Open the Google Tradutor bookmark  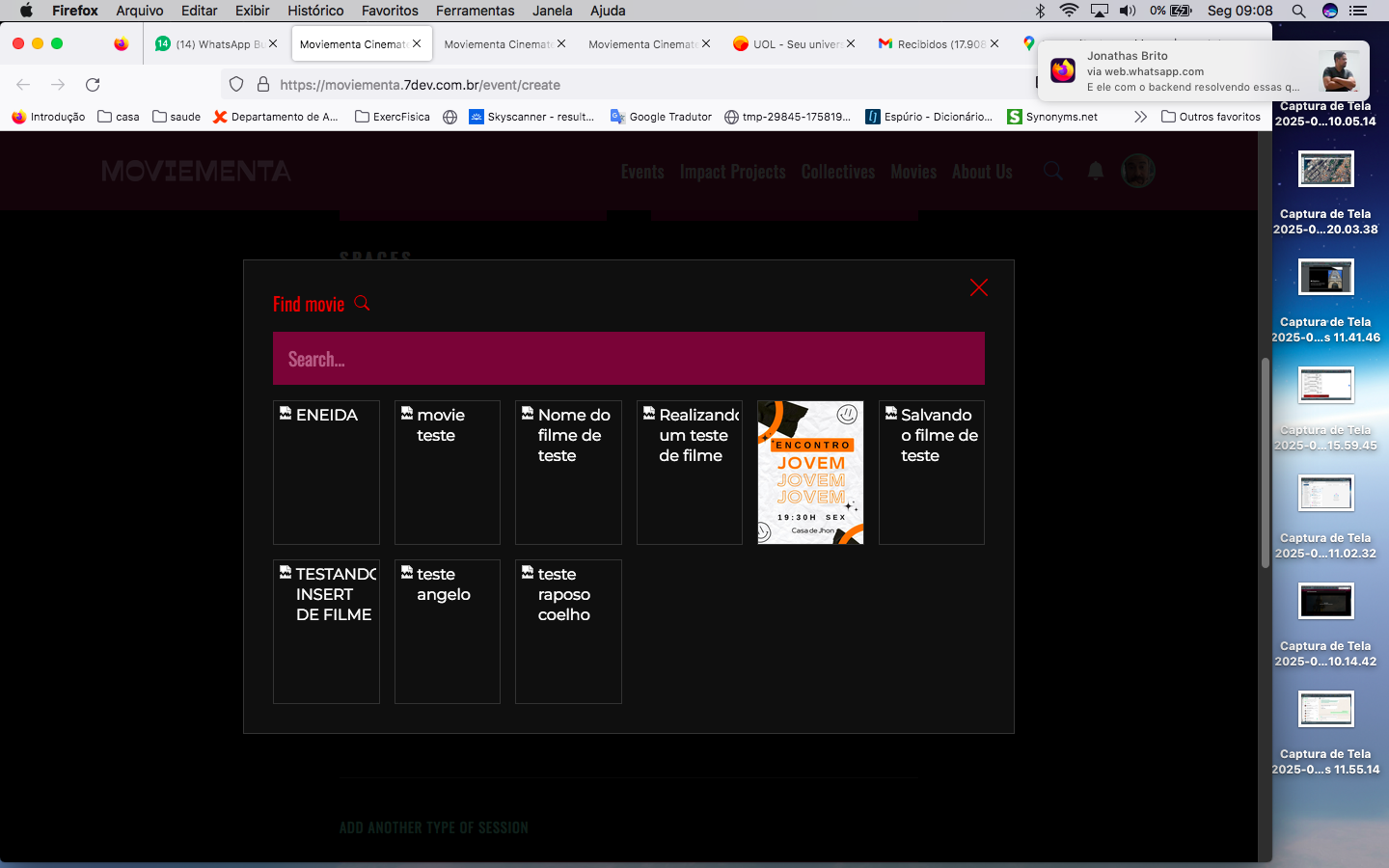[661, 117]
